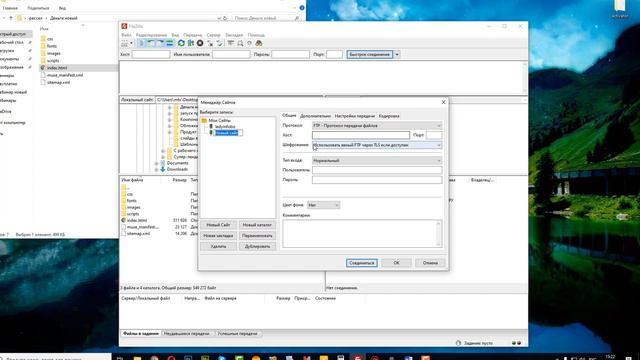Image resolution: width=640 pixels, height=360 pixels.
Task: Switch to the 'Настройки передачи' tab
Action: click(x=354, y=116)
